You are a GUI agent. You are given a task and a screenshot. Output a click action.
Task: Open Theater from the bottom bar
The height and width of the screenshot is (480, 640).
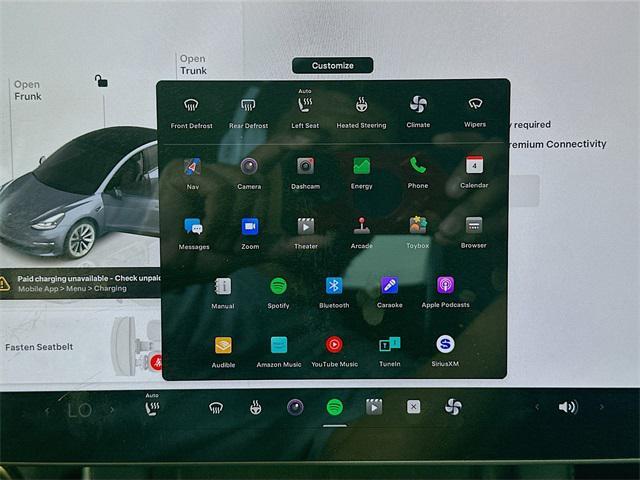(374, 407)
